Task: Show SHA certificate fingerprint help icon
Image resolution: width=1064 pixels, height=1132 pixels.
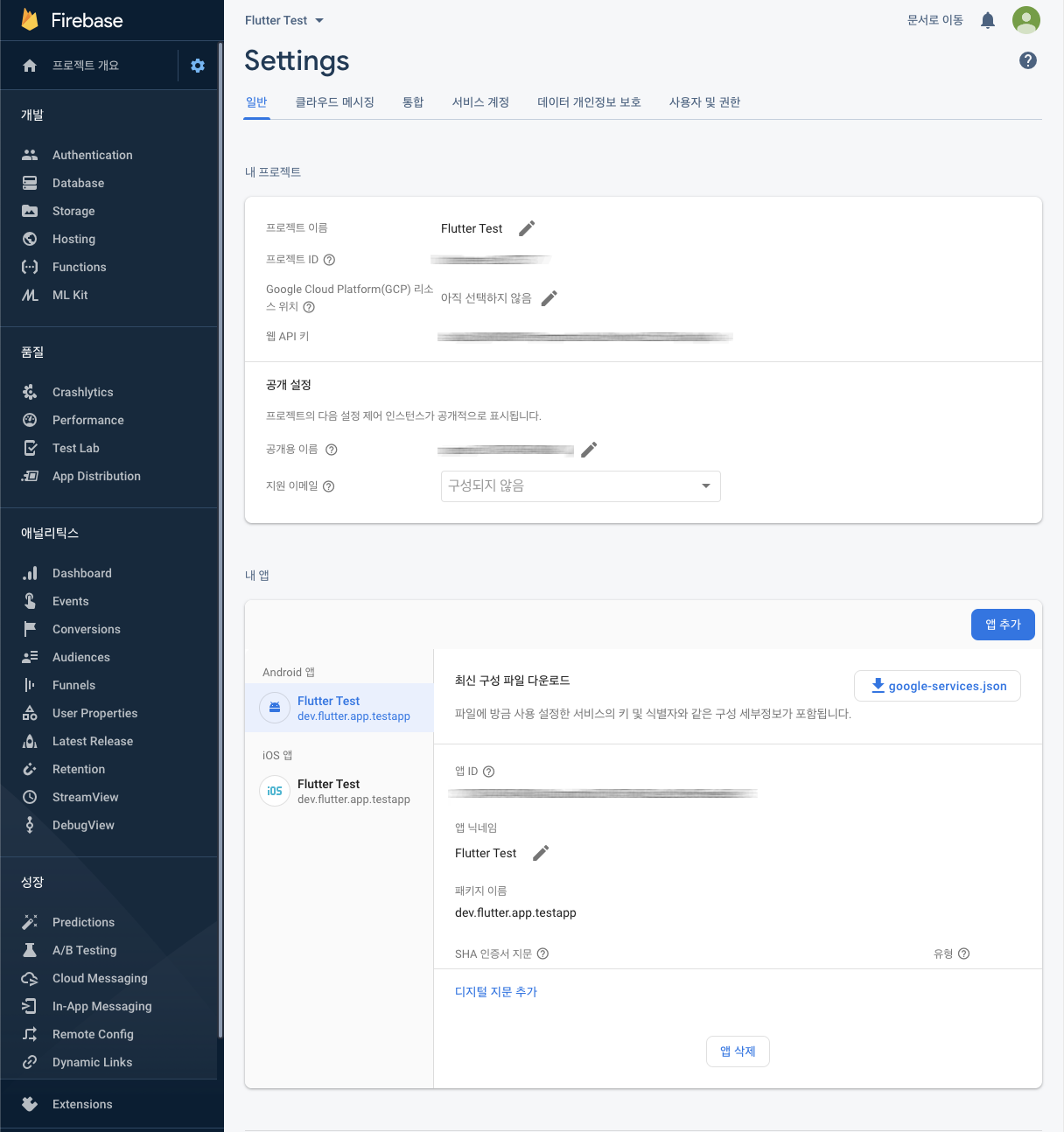Action: (542, 954)
